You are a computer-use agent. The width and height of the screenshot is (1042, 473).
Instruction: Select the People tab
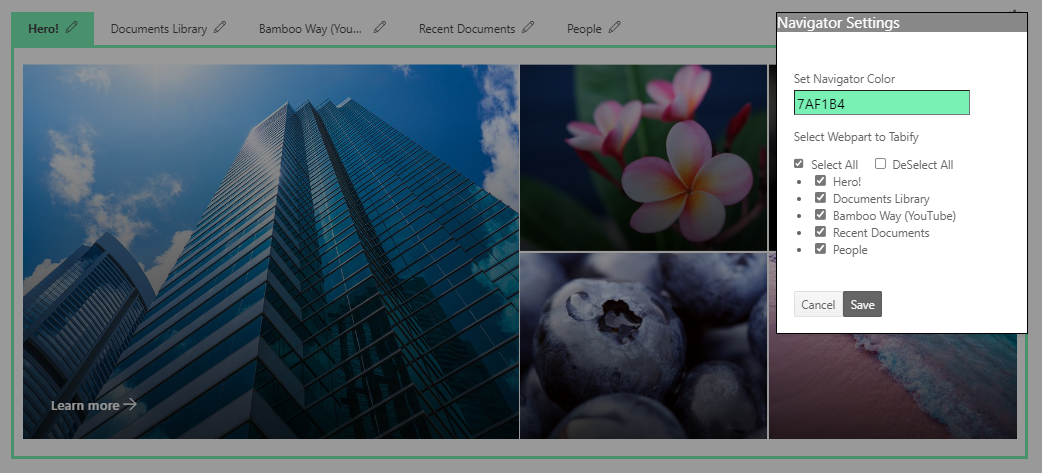click(x=584, y=29)
